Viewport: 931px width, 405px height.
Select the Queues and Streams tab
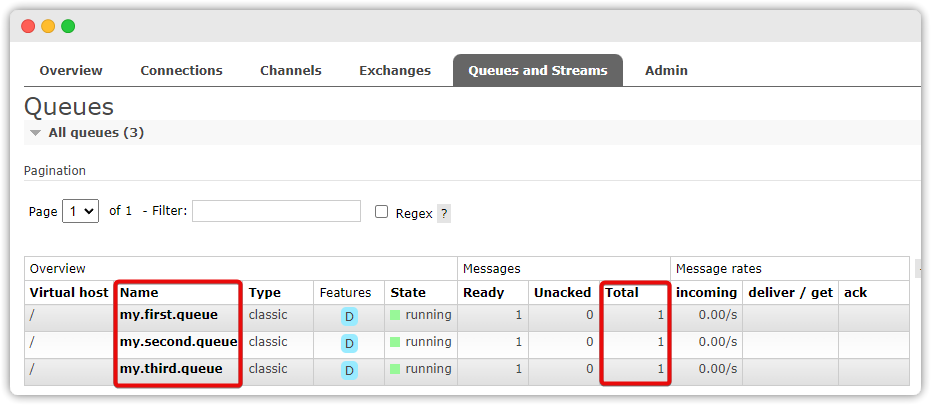(x=538, y=70)
